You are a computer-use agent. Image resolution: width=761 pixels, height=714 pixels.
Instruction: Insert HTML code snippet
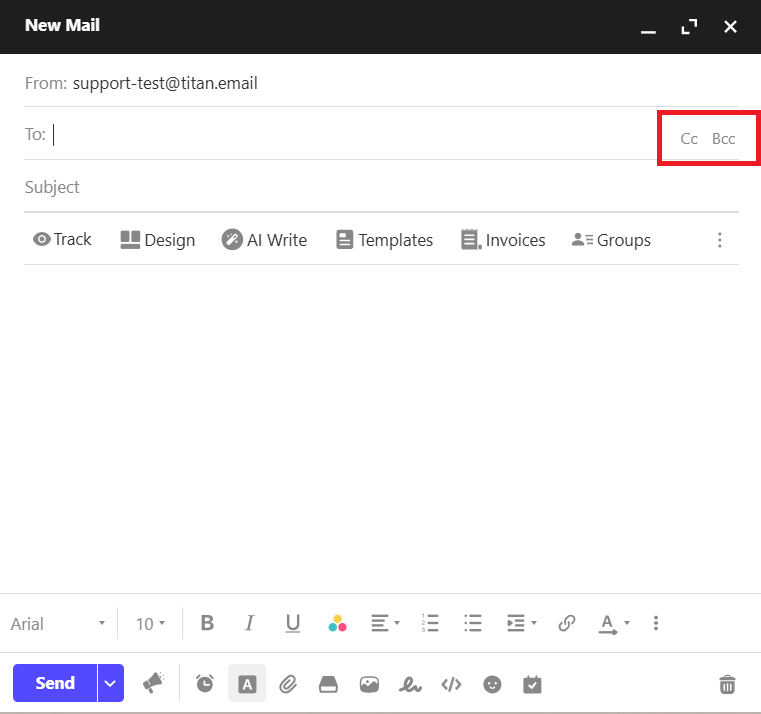pos(451,684)
